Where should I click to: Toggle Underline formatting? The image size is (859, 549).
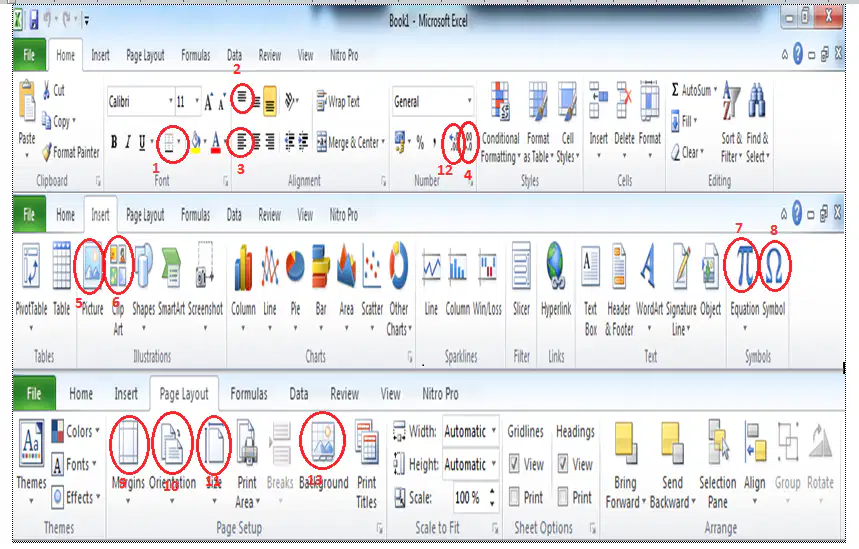[x=142, y=142]
